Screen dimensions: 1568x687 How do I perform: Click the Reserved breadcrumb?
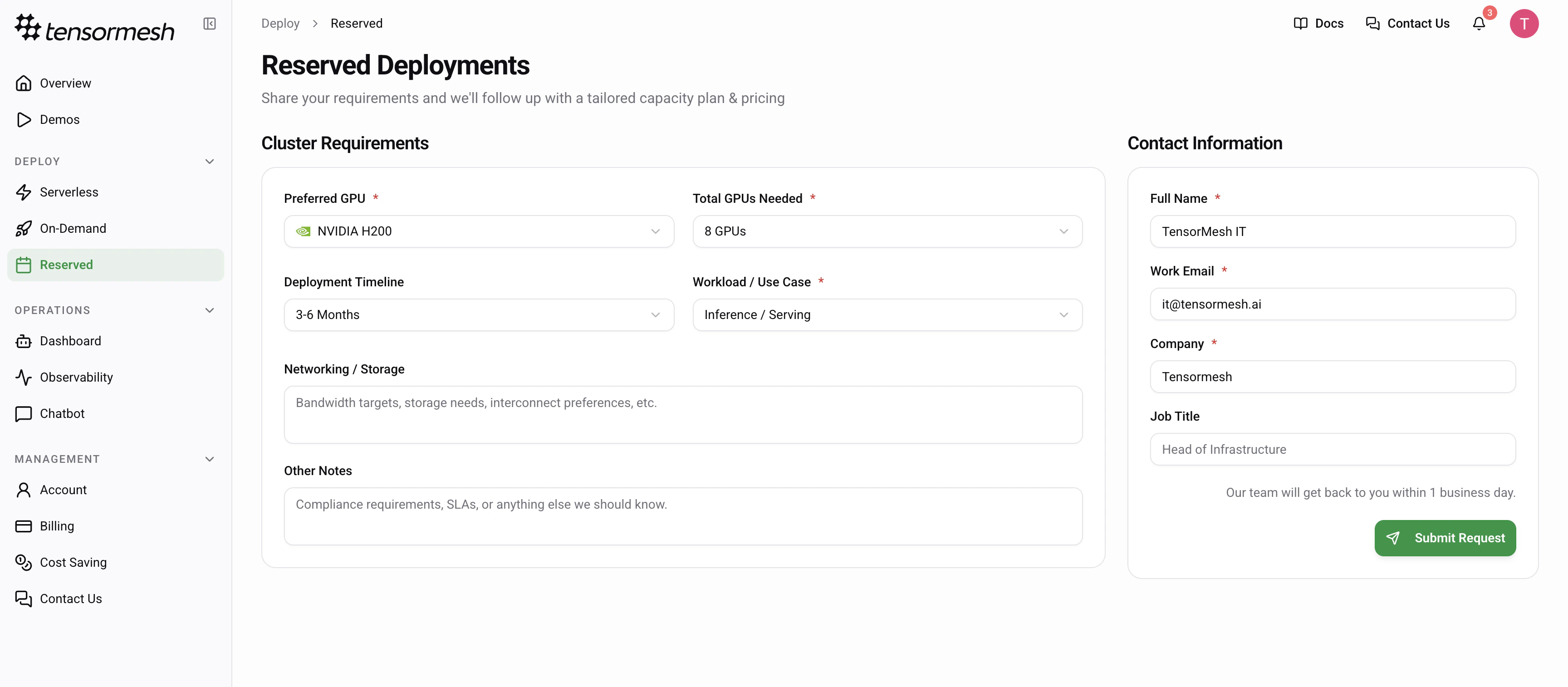tap(357, 24)
